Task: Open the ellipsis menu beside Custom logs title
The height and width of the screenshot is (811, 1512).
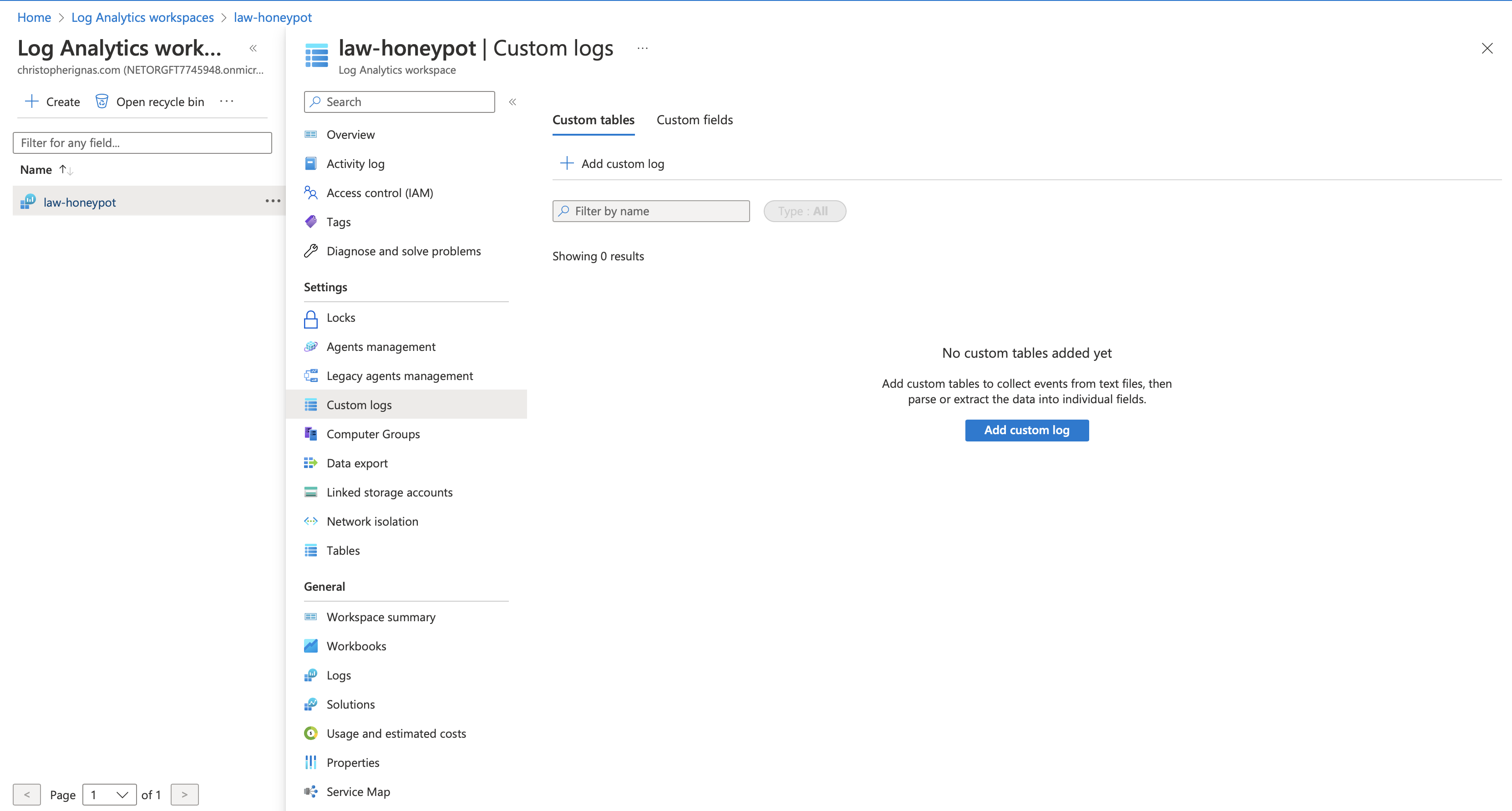Action: click(643, 48)
